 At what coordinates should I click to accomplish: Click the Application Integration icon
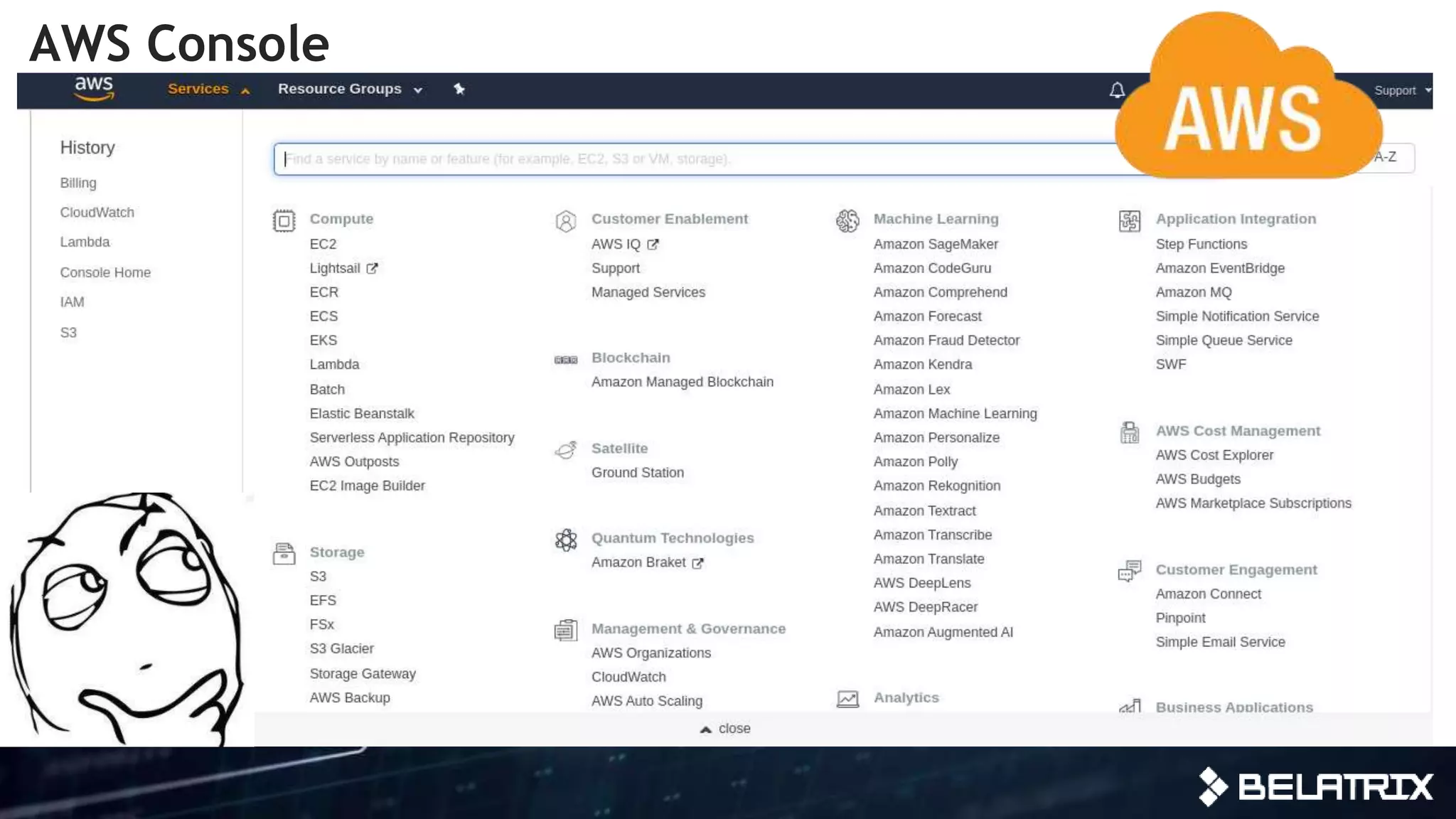[x=1130, y=221]
